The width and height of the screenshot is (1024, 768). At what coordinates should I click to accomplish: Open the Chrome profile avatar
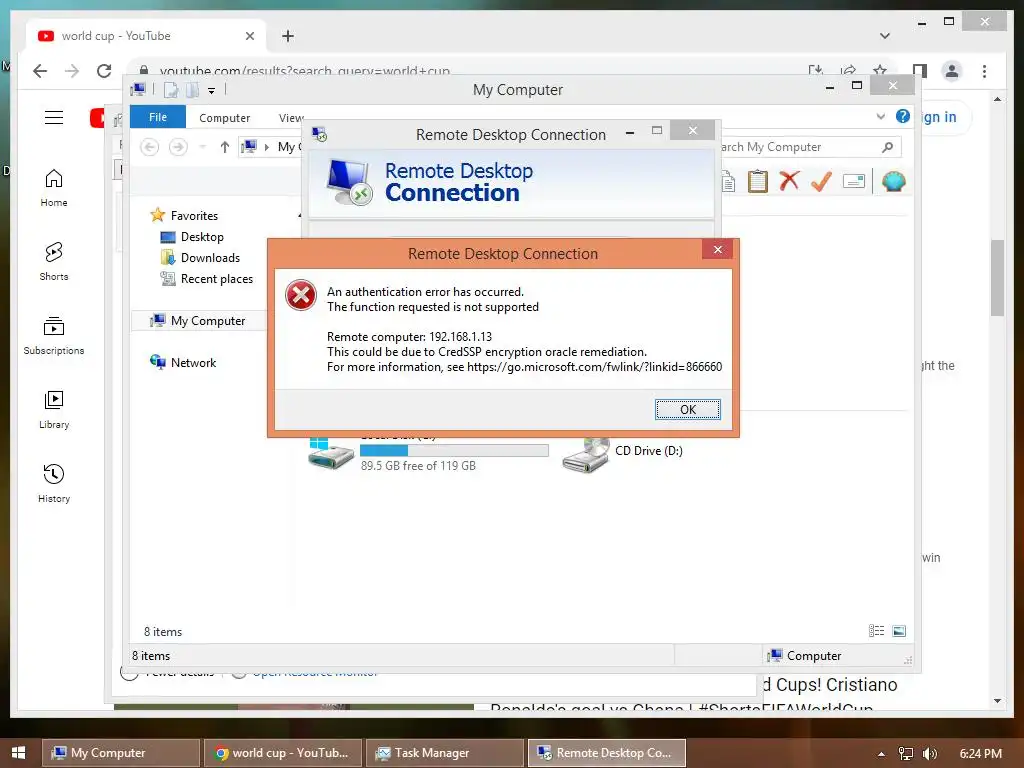[x=952, y=71]
